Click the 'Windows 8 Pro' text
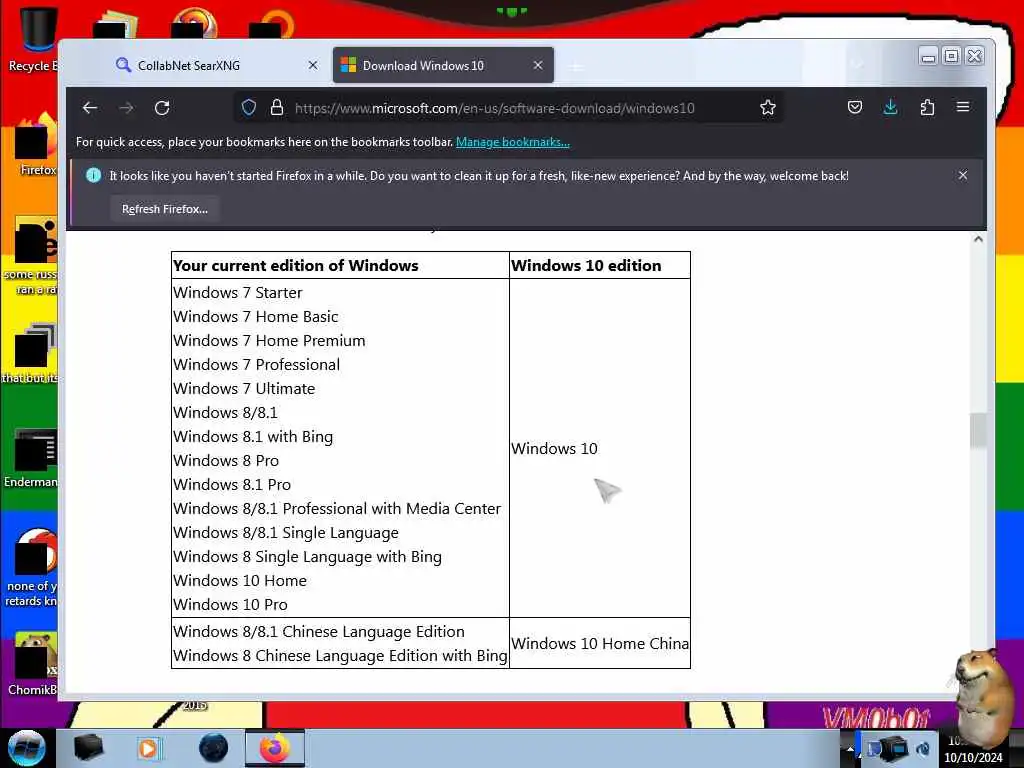The image size is (1024, 768). point(226,460)
